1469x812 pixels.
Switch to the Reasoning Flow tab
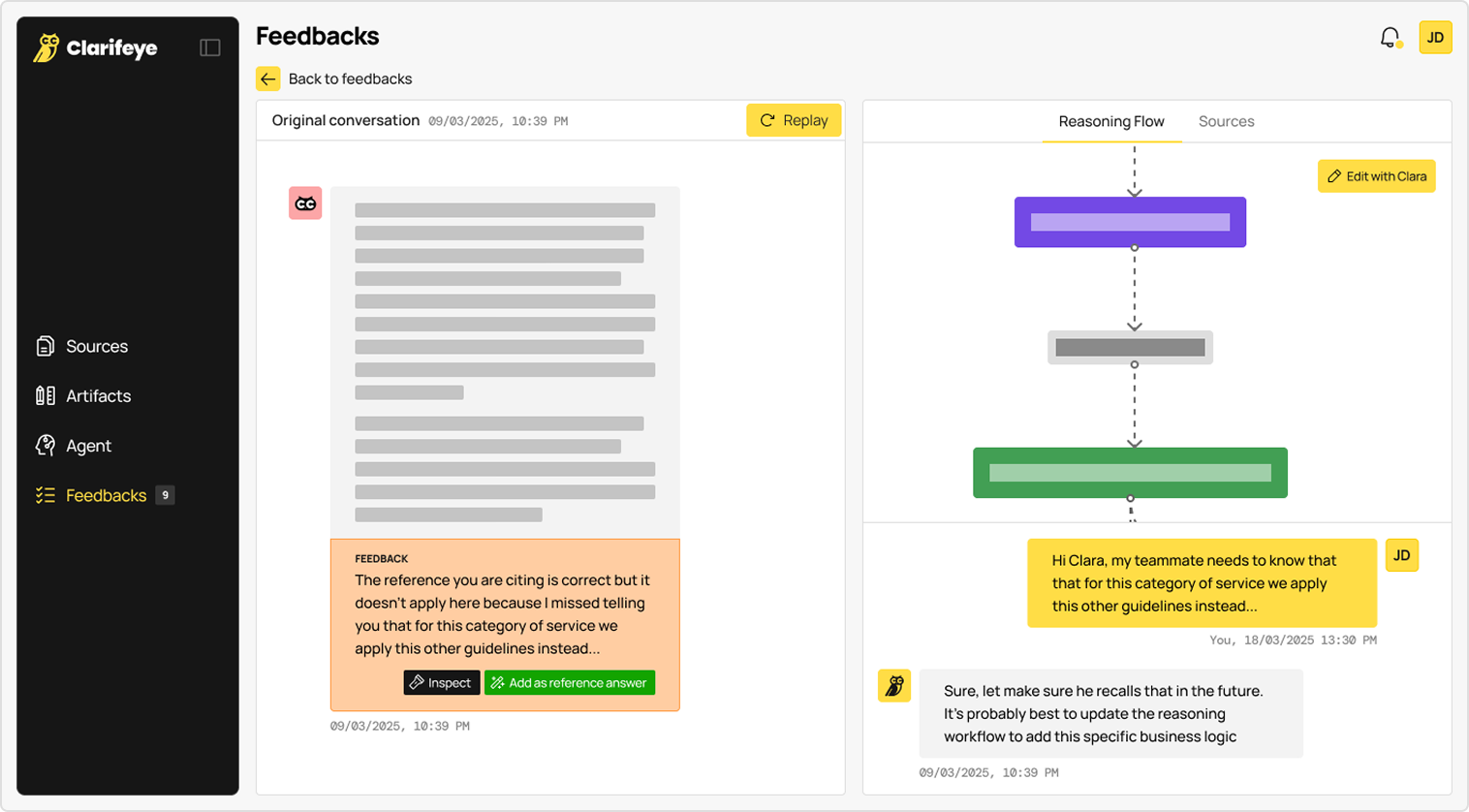[x=1110, y=121]
